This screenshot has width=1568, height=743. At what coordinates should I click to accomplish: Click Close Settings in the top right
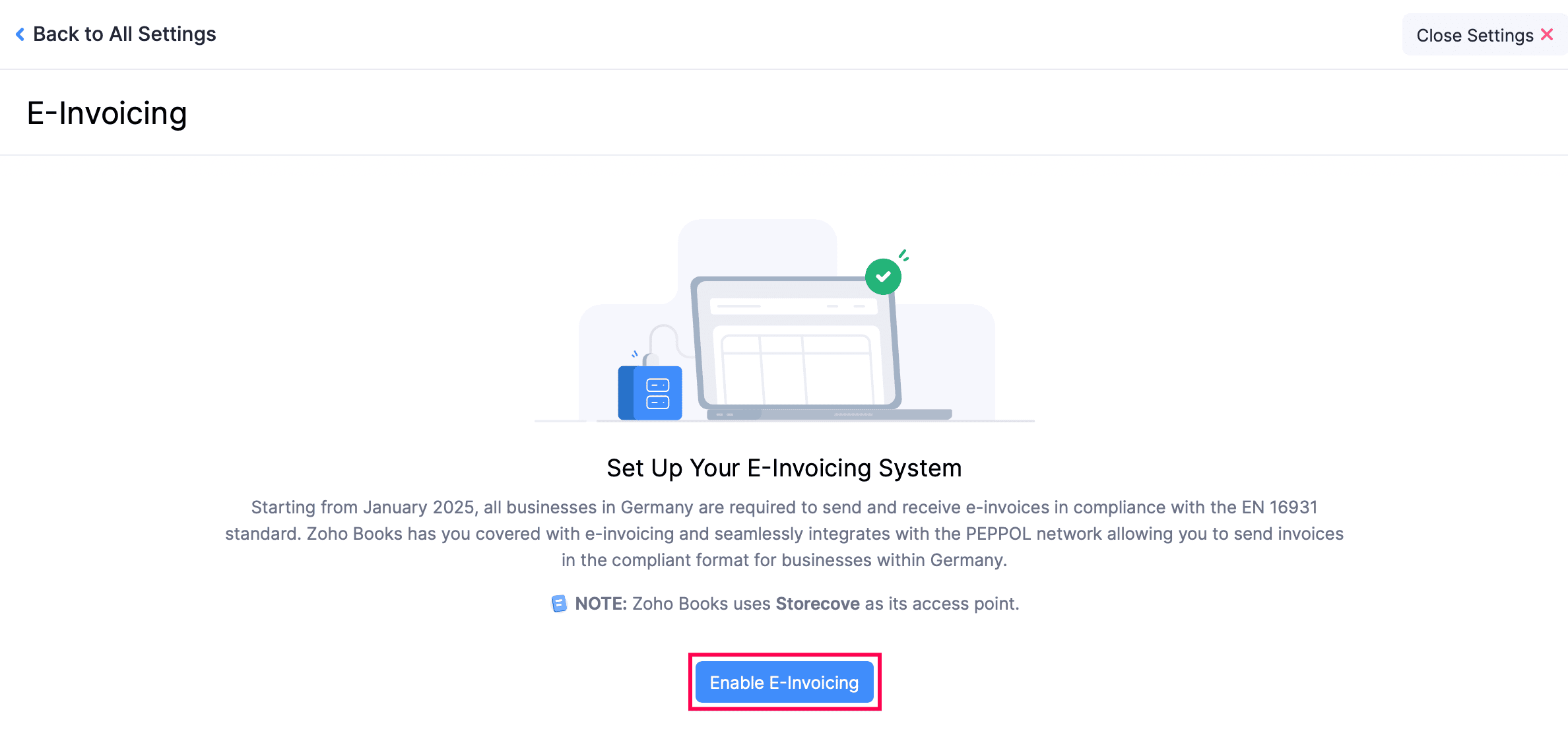pyautogui.click(x=1476, y=34)
